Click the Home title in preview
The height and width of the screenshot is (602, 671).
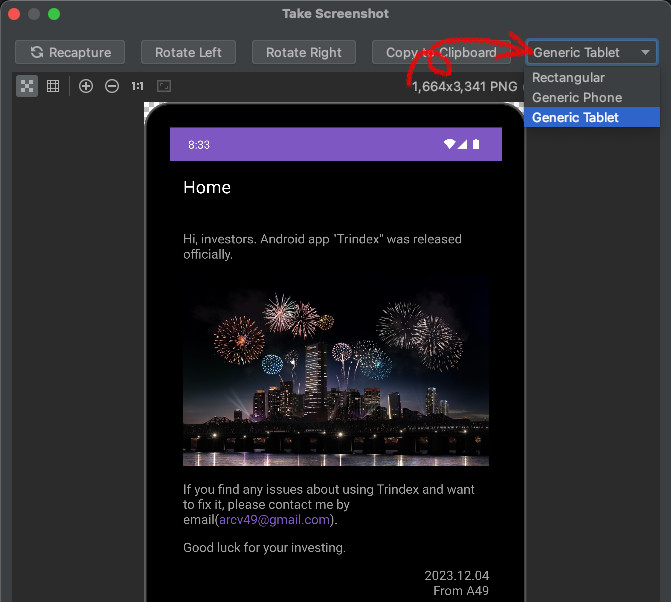(207, 187)
